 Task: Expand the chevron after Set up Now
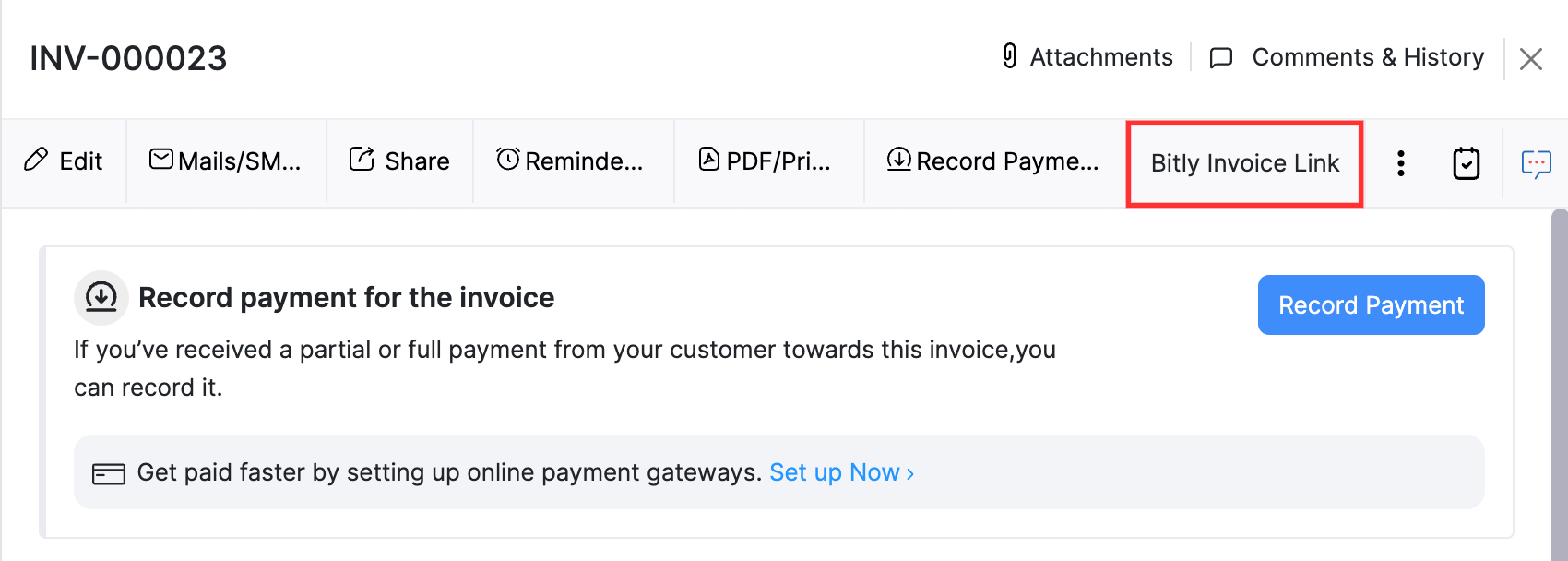coord(909,472)
